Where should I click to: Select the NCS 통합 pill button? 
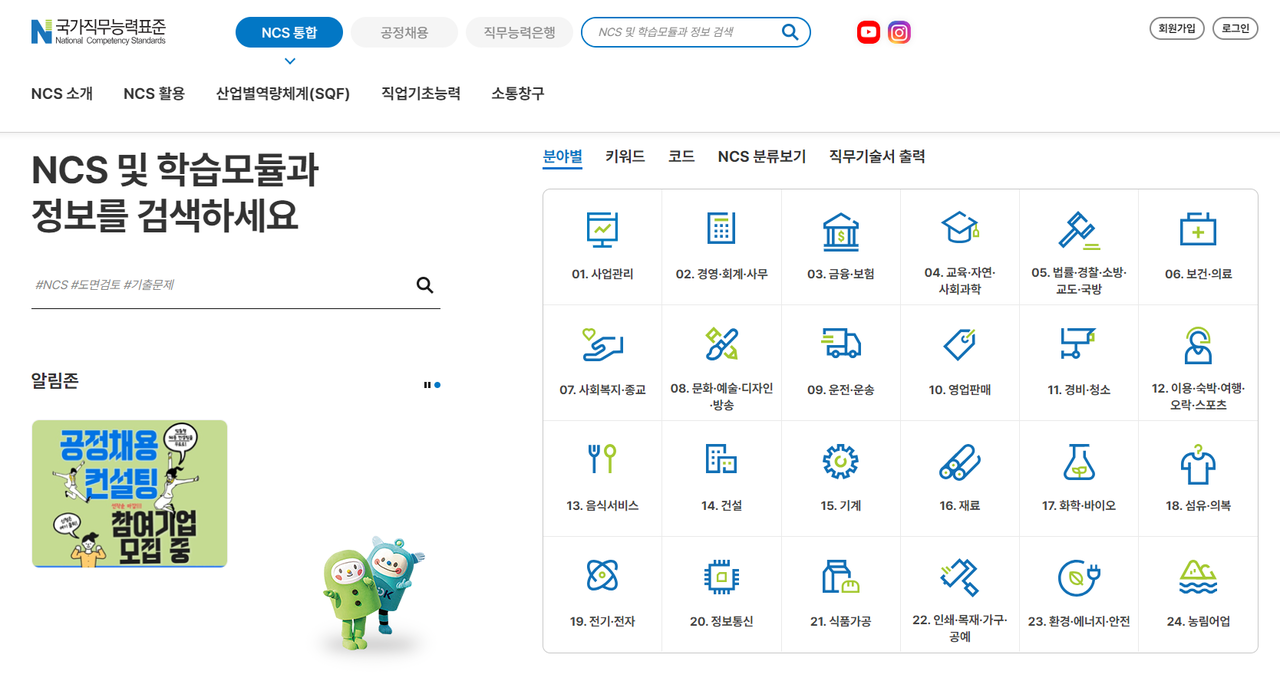coord(289,33)
